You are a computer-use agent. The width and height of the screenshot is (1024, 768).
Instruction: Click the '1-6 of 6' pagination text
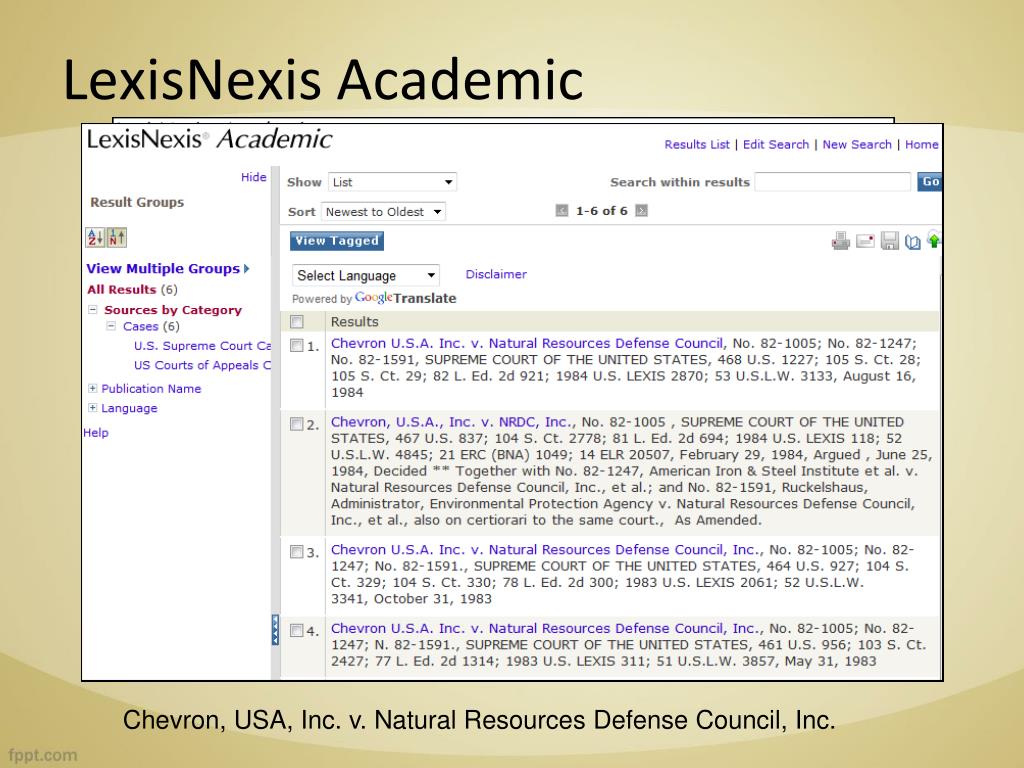[x=601, y=210]
